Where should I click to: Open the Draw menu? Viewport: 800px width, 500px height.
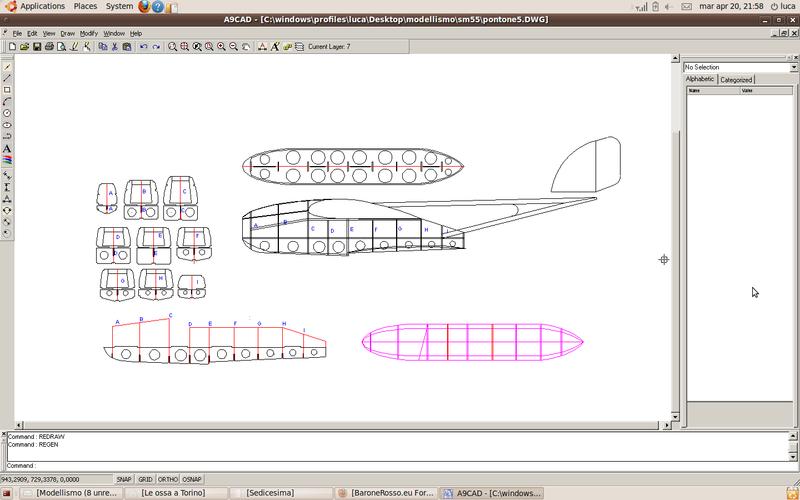[x=68, y=33]
